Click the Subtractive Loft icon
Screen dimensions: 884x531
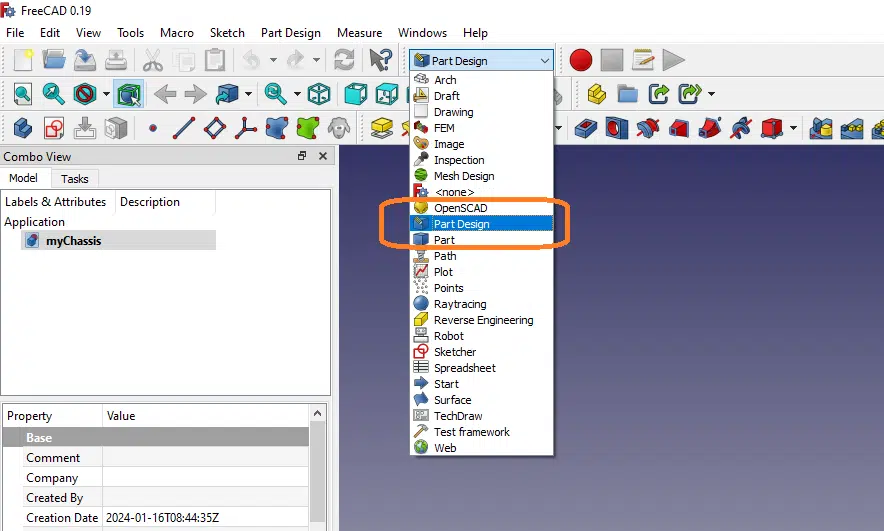point(679,129)
